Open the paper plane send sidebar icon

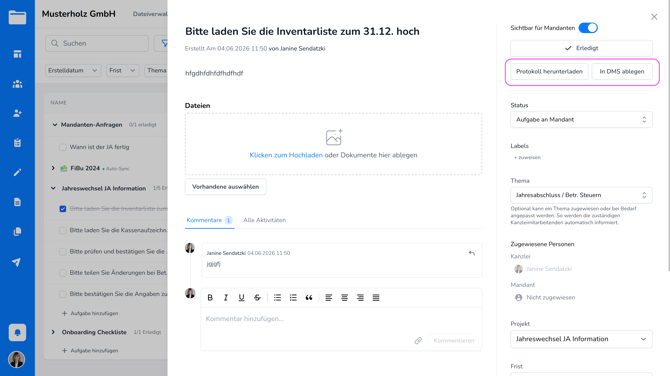click(x=17, y=262)
